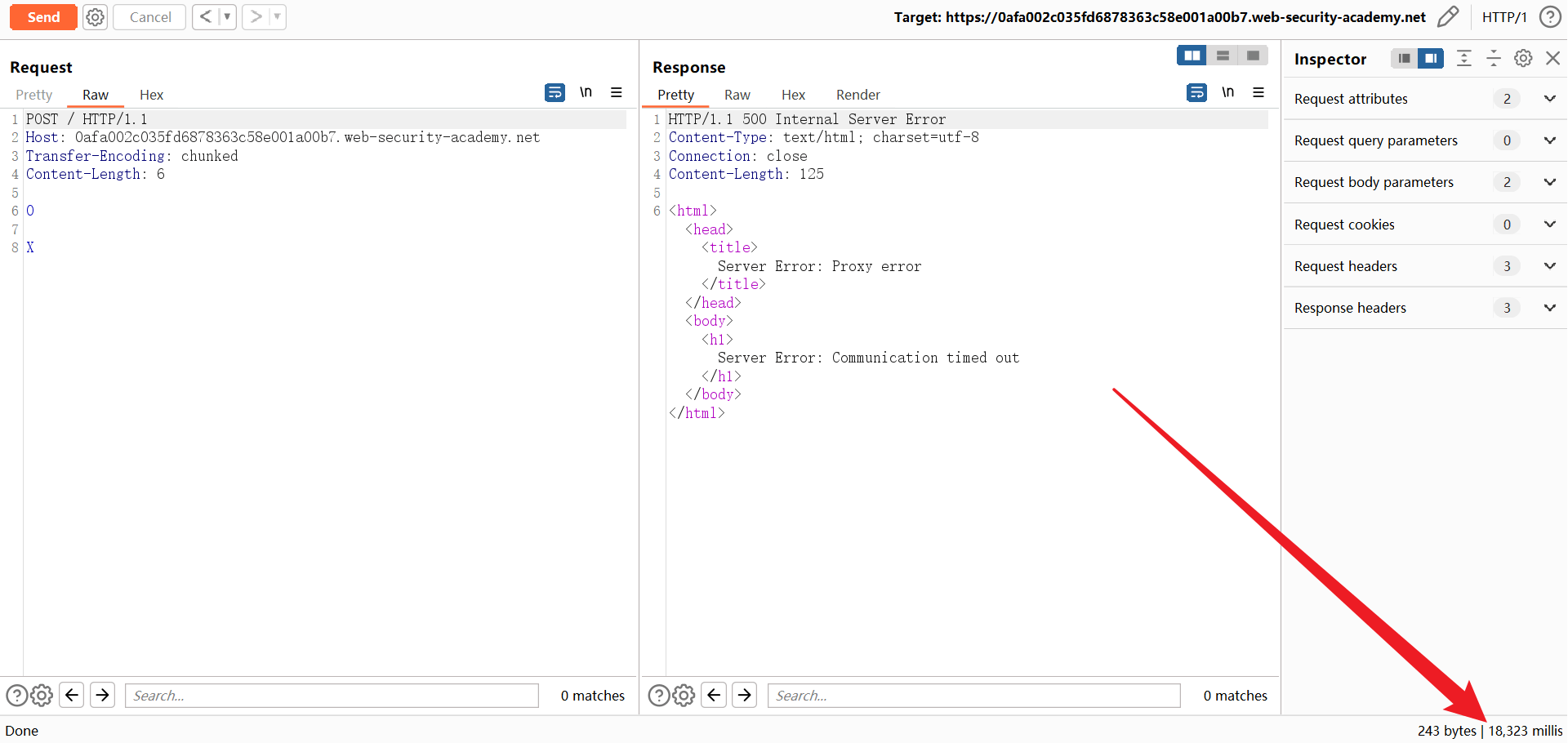
Task: Open search settings gear in Request panel
Action: 42,696
